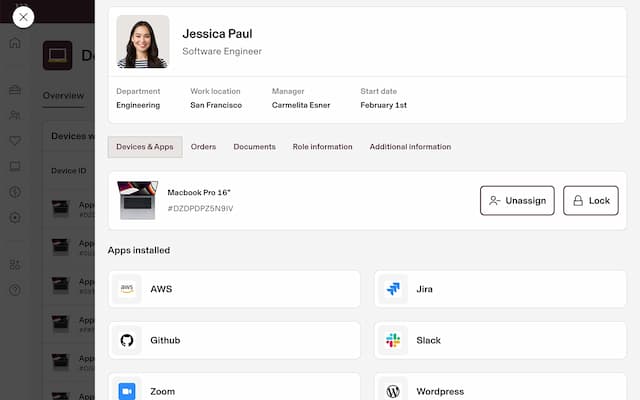
Task: Click Jessica Paul's profile photo
Action: click(x=143, y=42)
